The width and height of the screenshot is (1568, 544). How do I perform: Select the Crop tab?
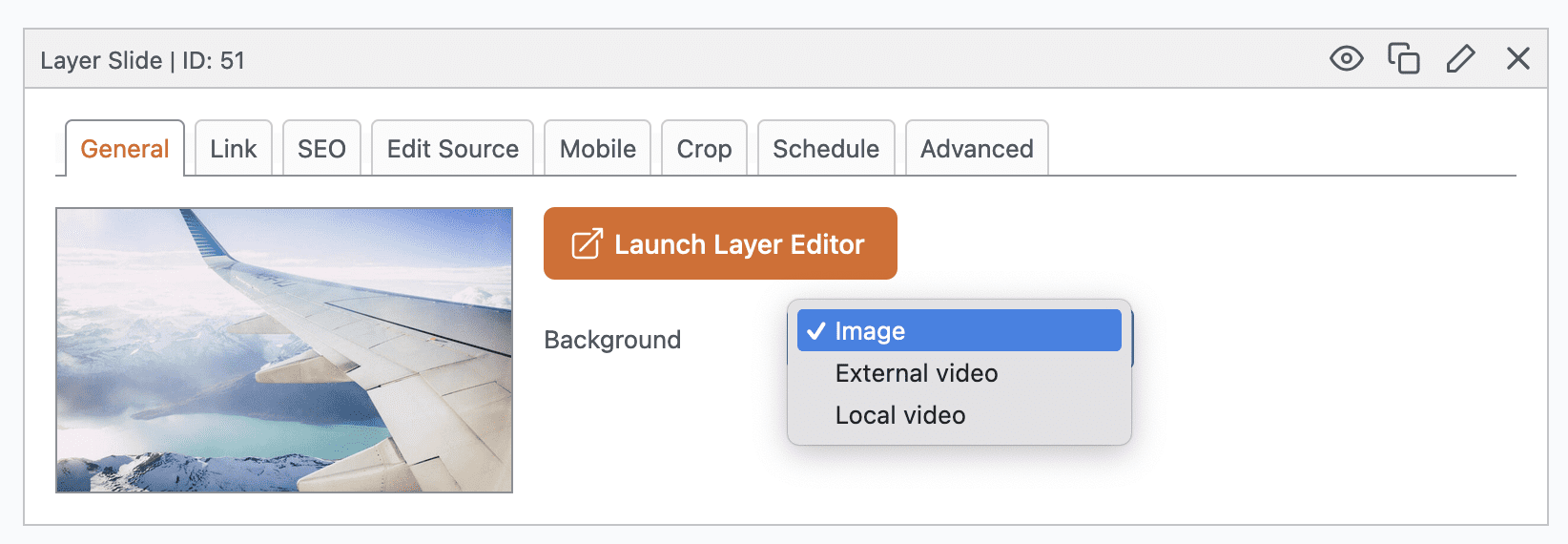(x=704, y=149)
